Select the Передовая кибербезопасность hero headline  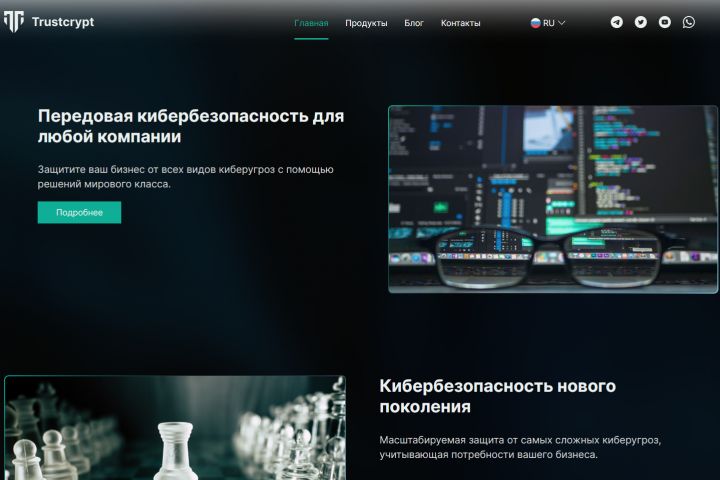click(x=191, y=126)
